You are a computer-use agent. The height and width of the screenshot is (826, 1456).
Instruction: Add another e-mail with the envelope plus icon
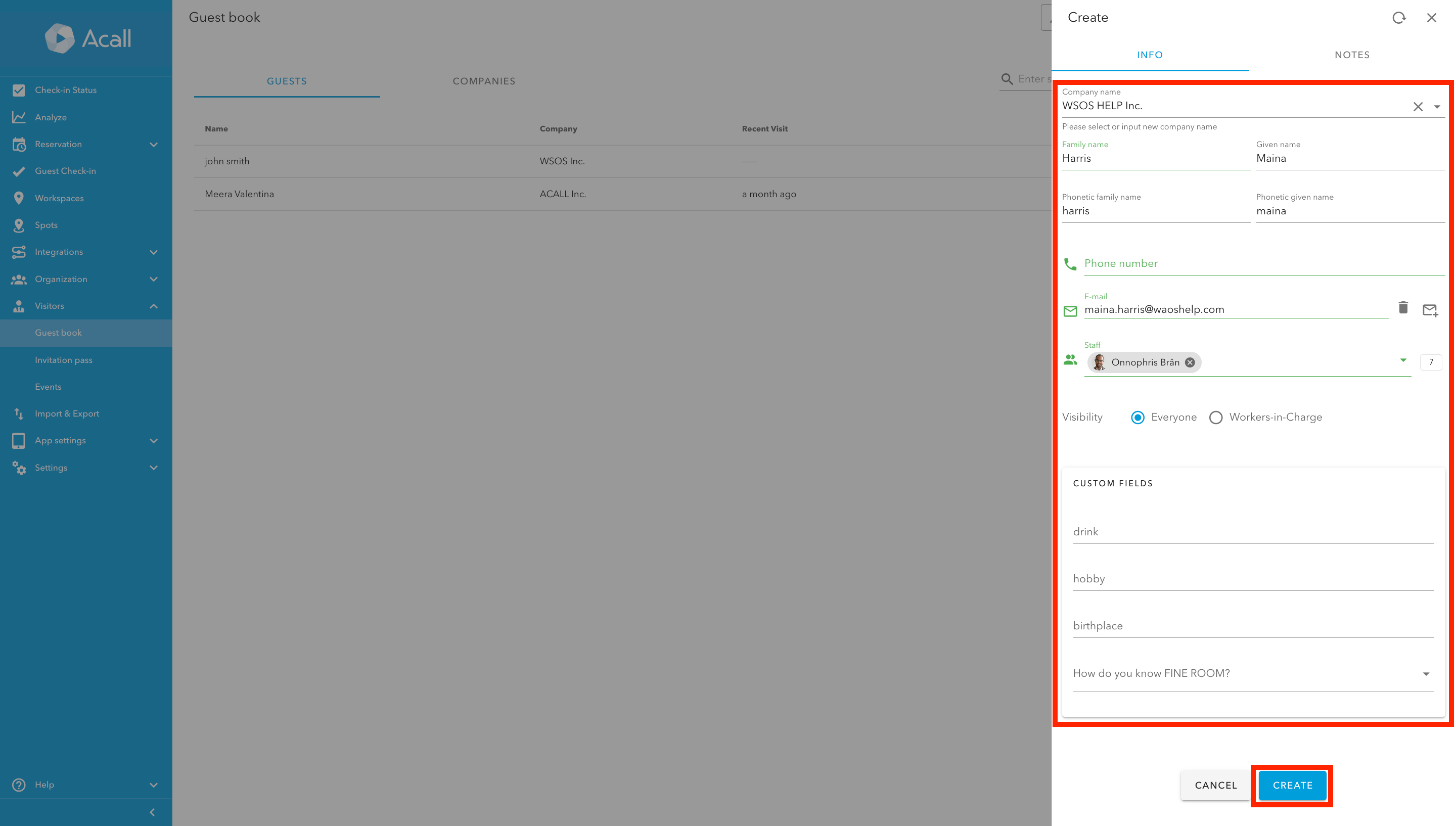pyautogui.click(x=1430, y=310)
